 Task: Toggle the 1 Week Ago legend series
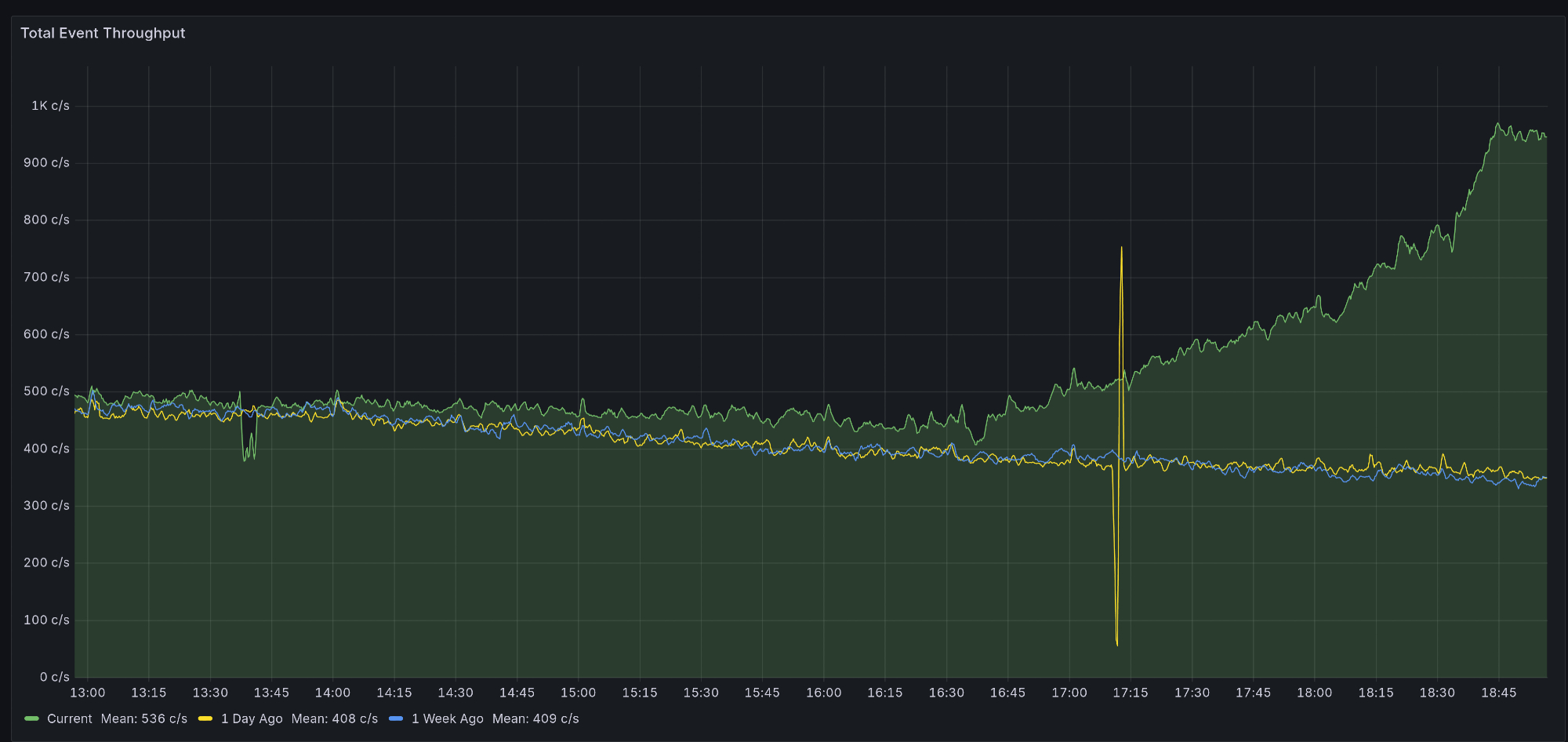[x=447, y=718]
